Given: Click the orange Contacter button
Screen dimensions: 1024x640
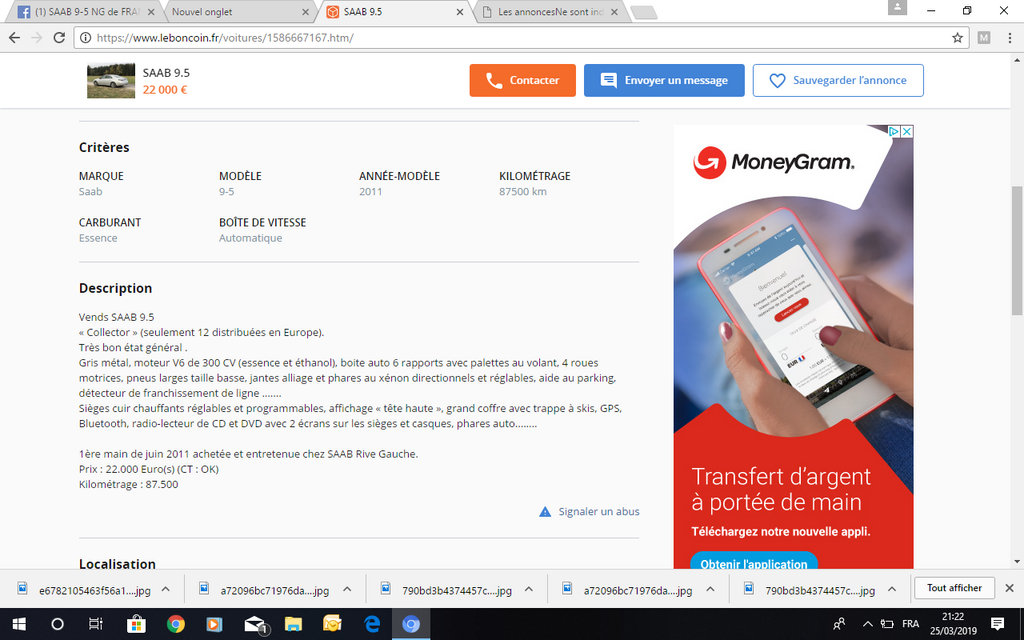Looking at the screenshot, I should [x=522, y=80].
